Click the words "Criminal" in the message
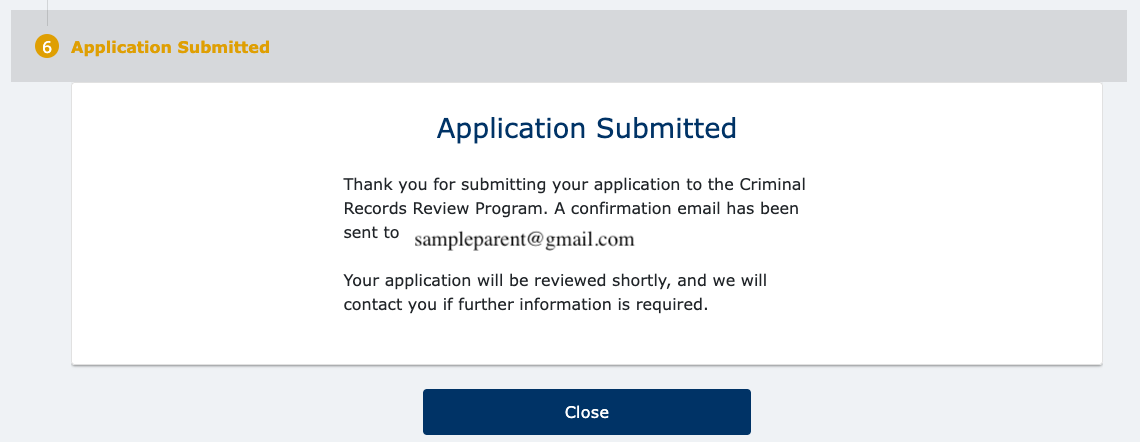This screenshot has height=442, width=1140. (772, 185)
